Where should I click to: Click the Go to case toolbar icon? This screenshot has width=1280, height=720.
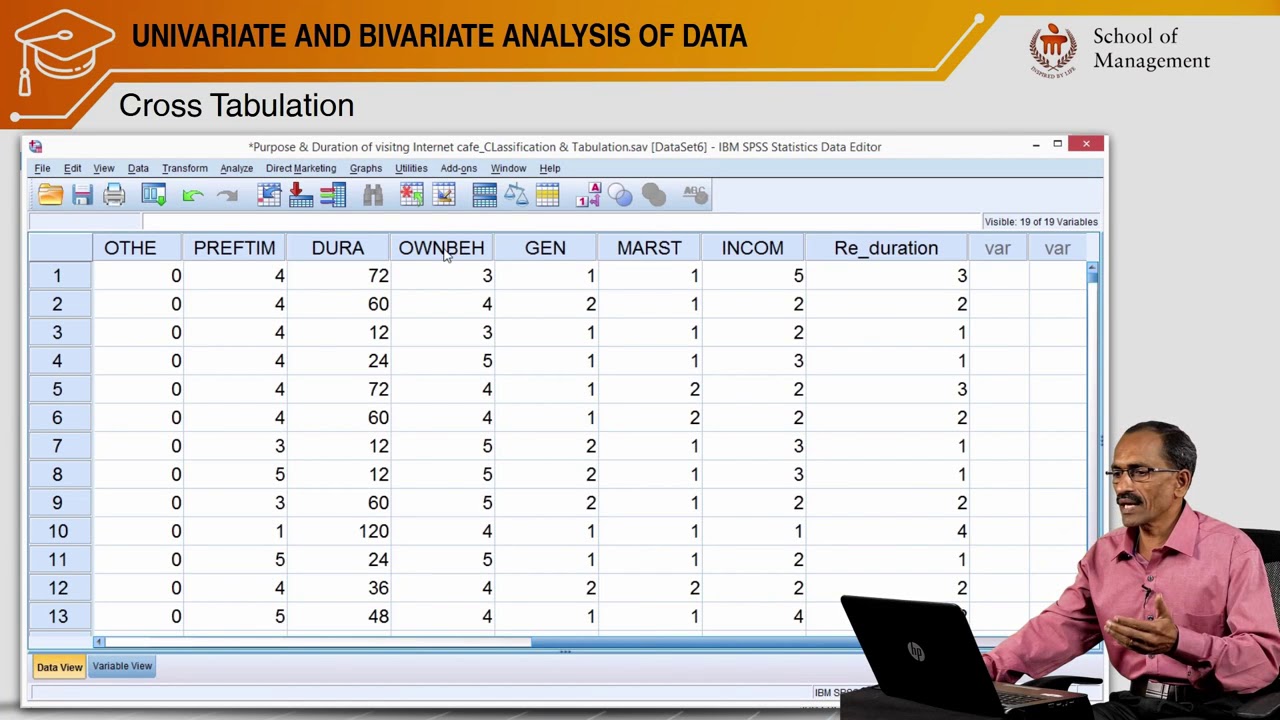pyautogui.click(x=269, y=195)
